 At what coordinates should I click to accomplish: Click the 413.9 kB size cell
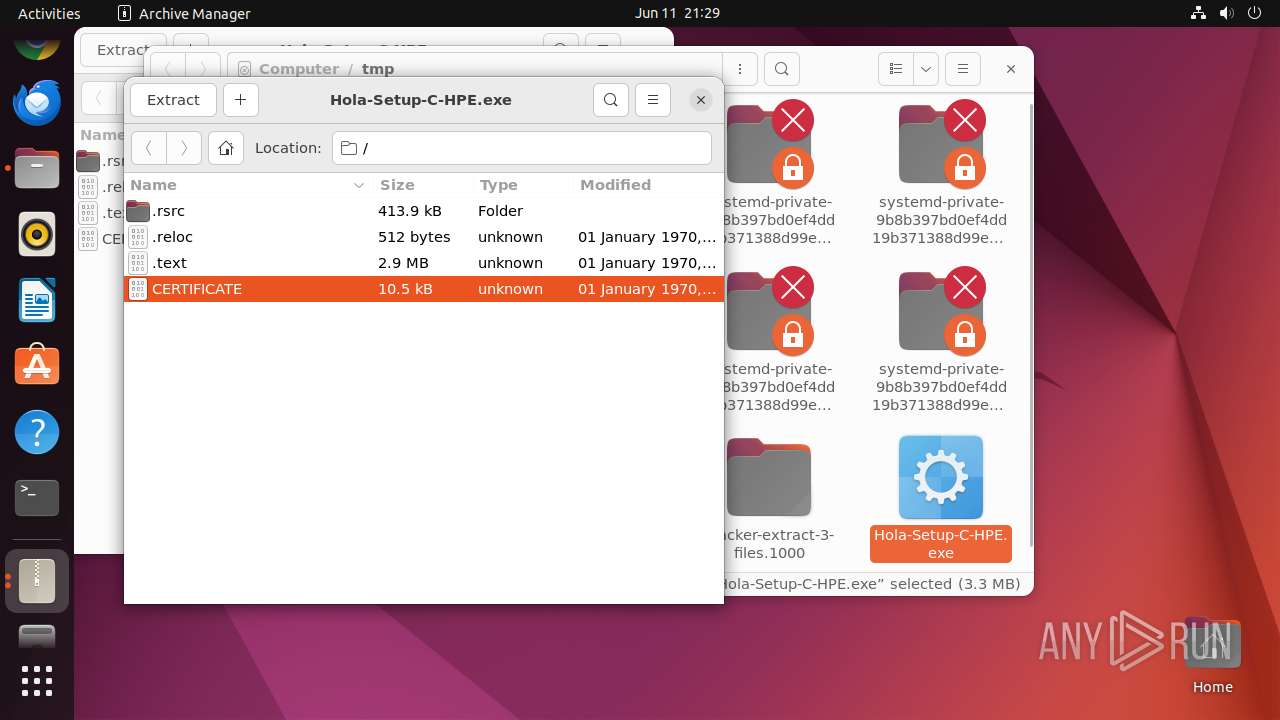[x=409, y=211]
